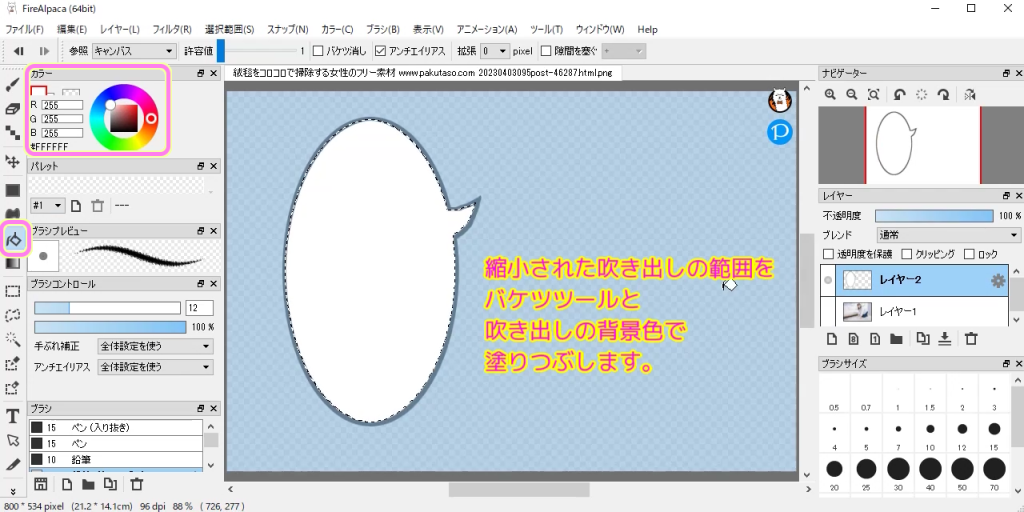1024x512 pixels.
Task: Rotate canvas left in Navigator
Action: click(x=899, y=95)
